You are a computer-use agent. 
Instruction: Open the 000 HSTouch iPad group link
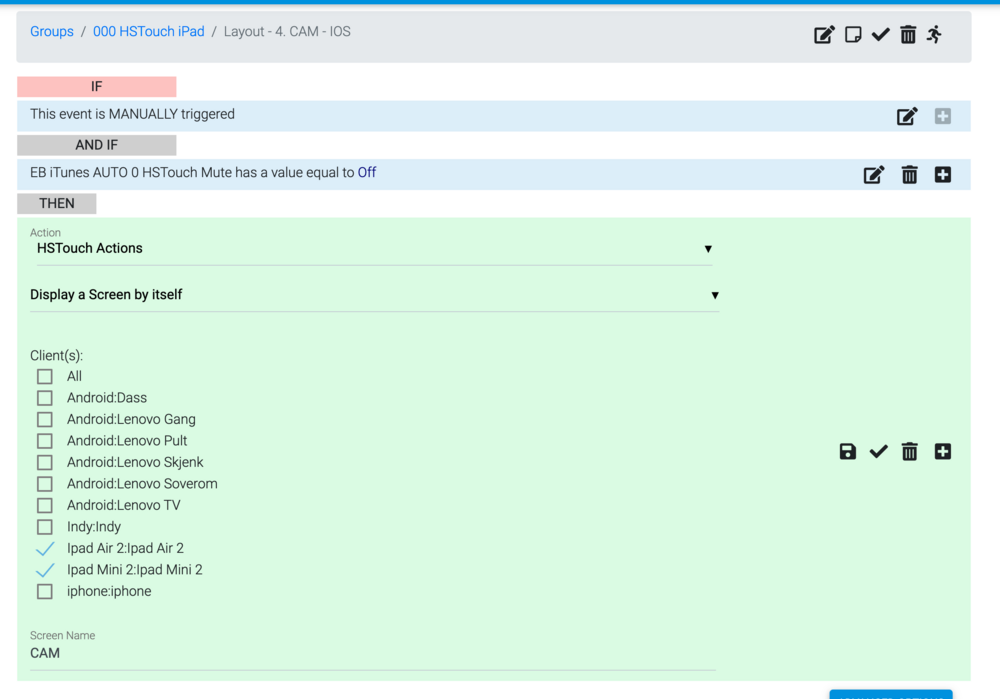coord(148,32)
